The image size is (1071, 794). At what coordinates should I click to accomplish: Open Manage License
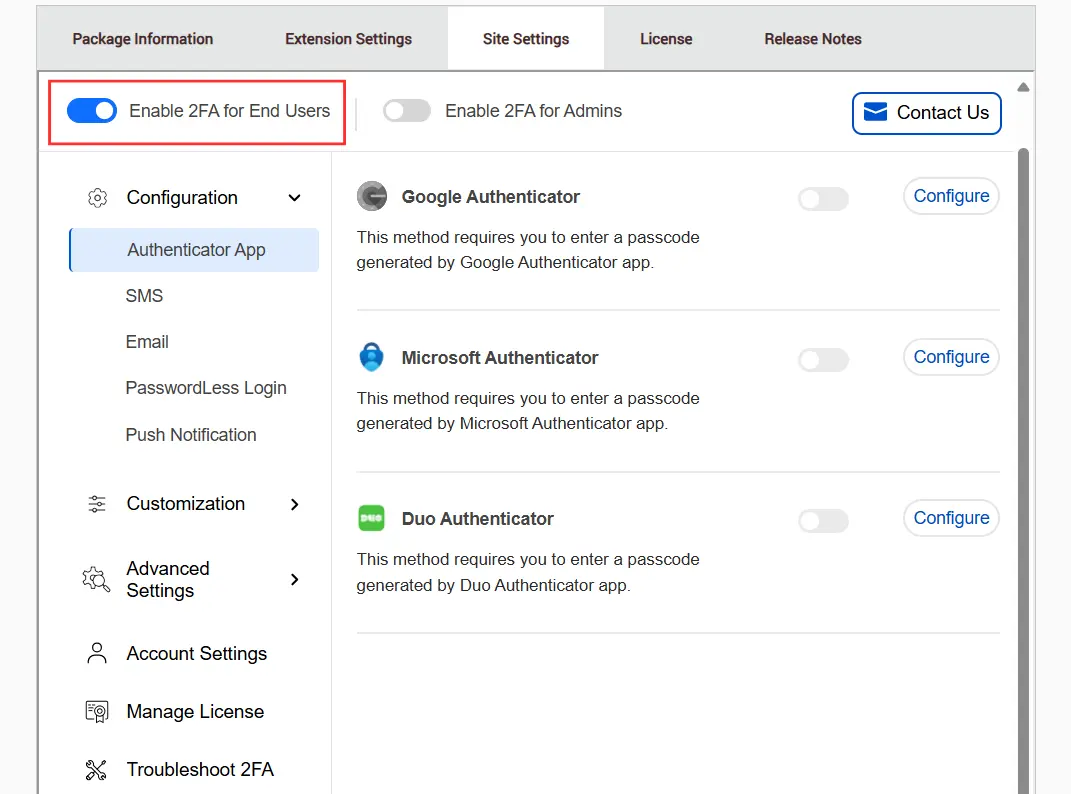(x=195, y=712)
